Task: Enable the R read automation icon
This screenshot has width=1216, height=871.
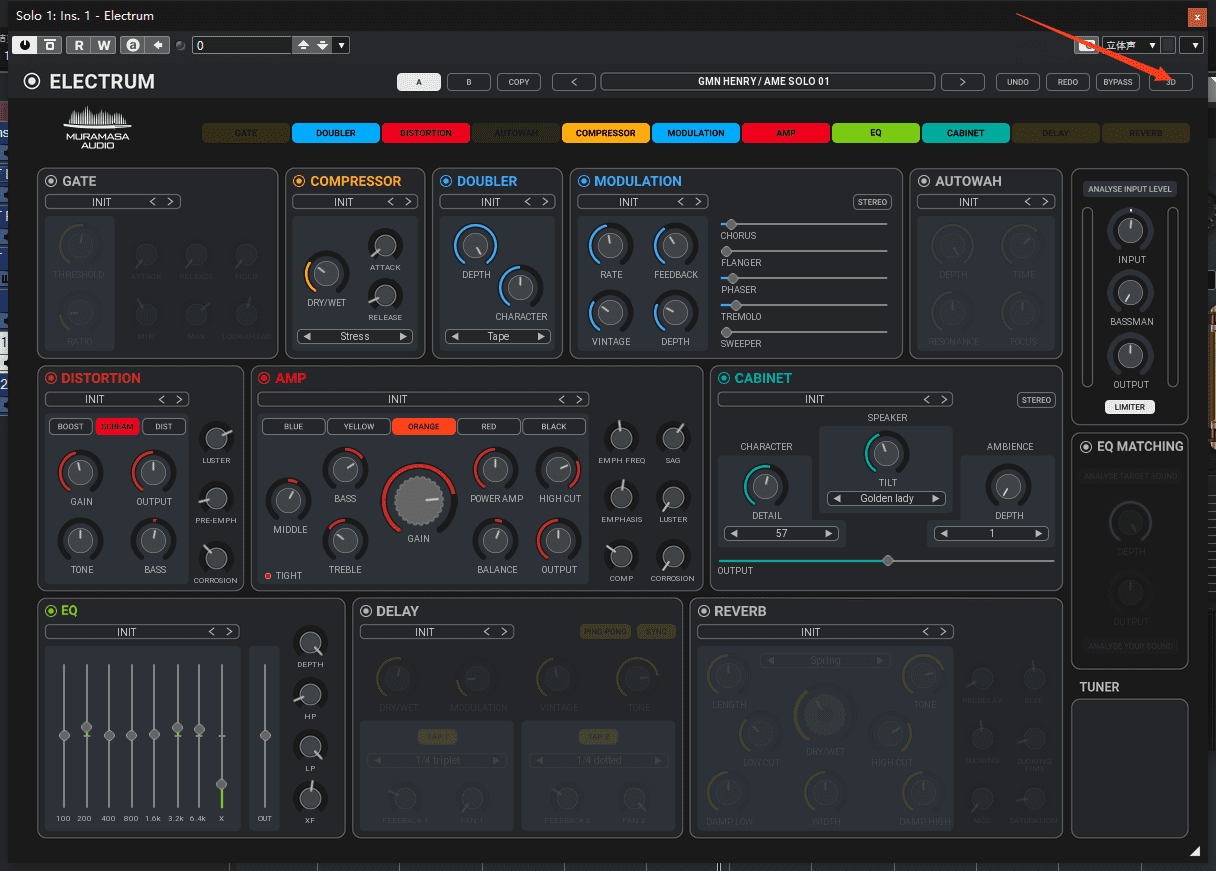Action: pos(78,45)
